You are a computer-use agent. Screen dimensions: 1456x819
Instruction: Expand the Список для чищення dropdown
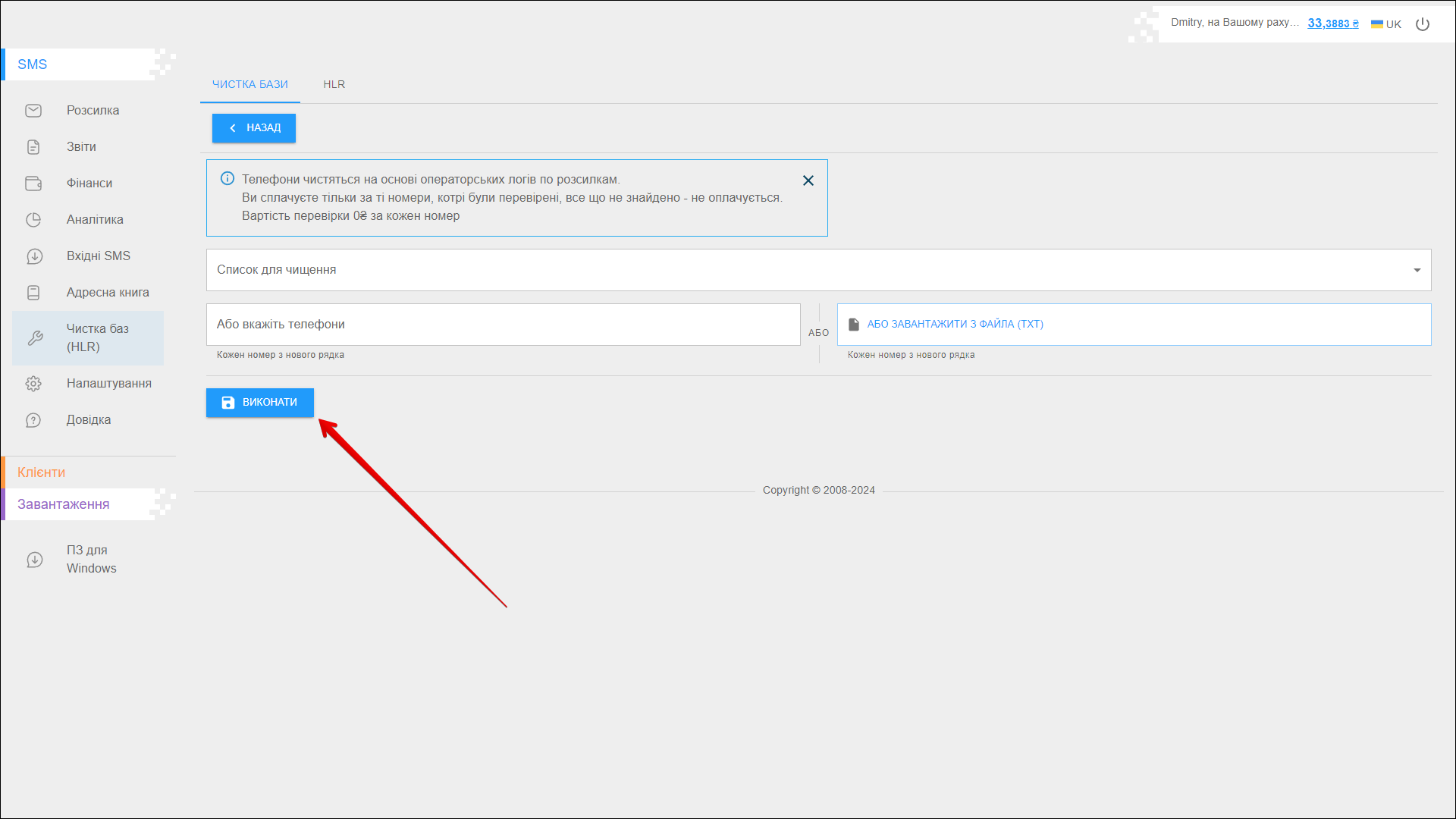1417,270
